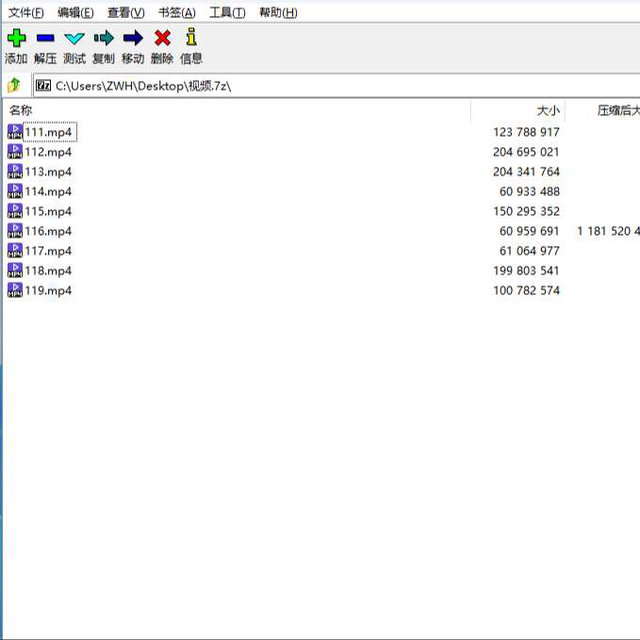Select the 112.mp4 file entry
The width and height of the screenshot is (640, 640).
(x=48, y=152)
